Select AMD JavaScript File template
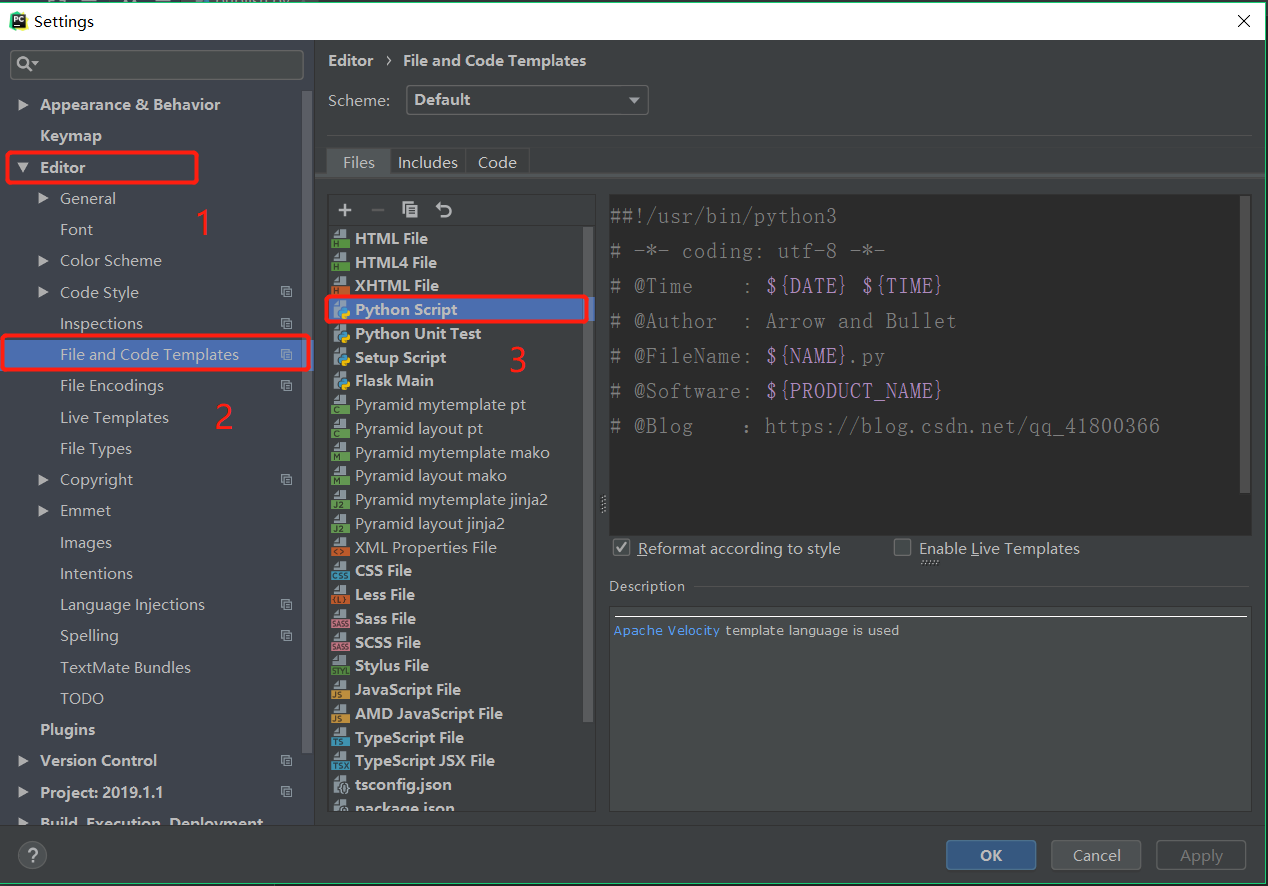1268x886 pixels. click(x=428, y=714)
